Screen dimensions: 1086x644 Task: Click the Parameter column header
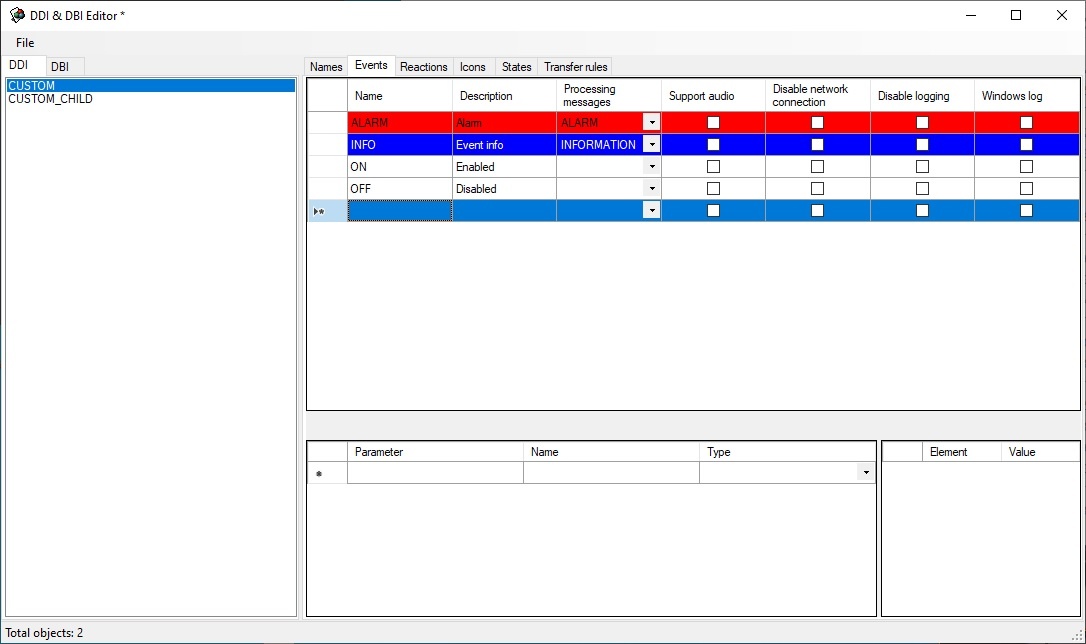pyautogui.click(x=434, y=452)
